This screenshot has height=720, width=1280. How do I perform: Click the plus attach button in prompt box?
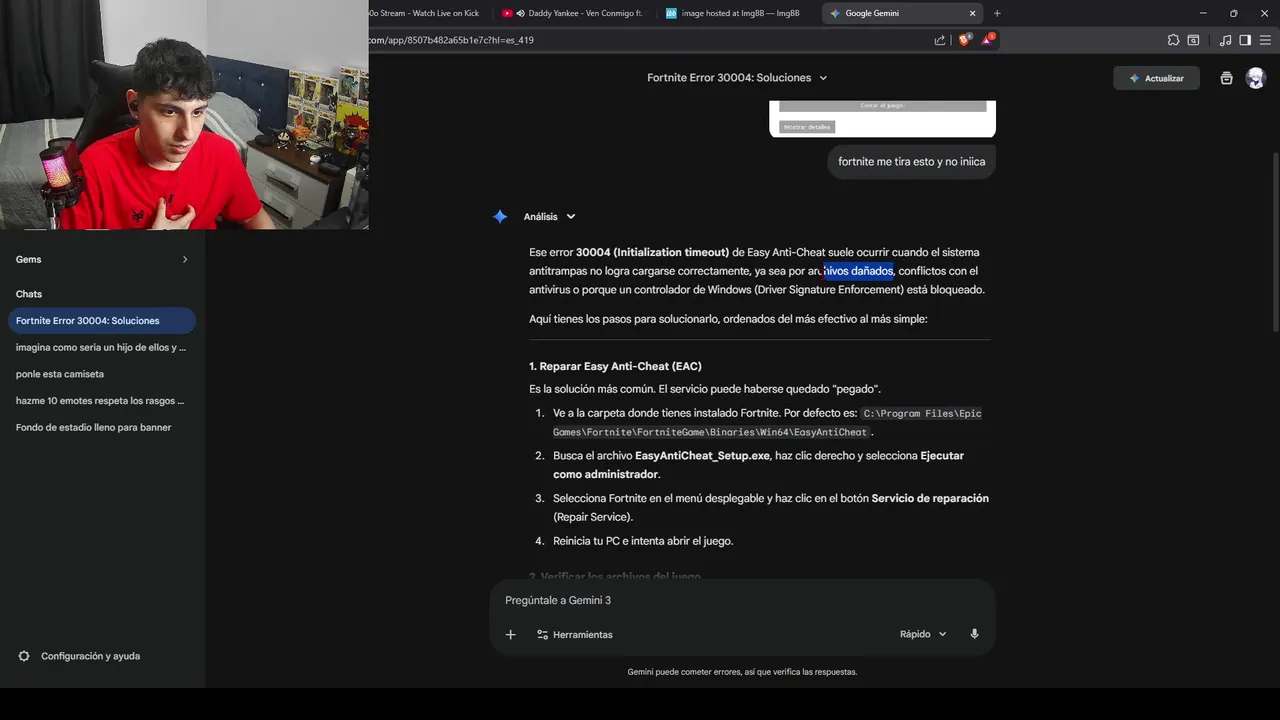510,634
